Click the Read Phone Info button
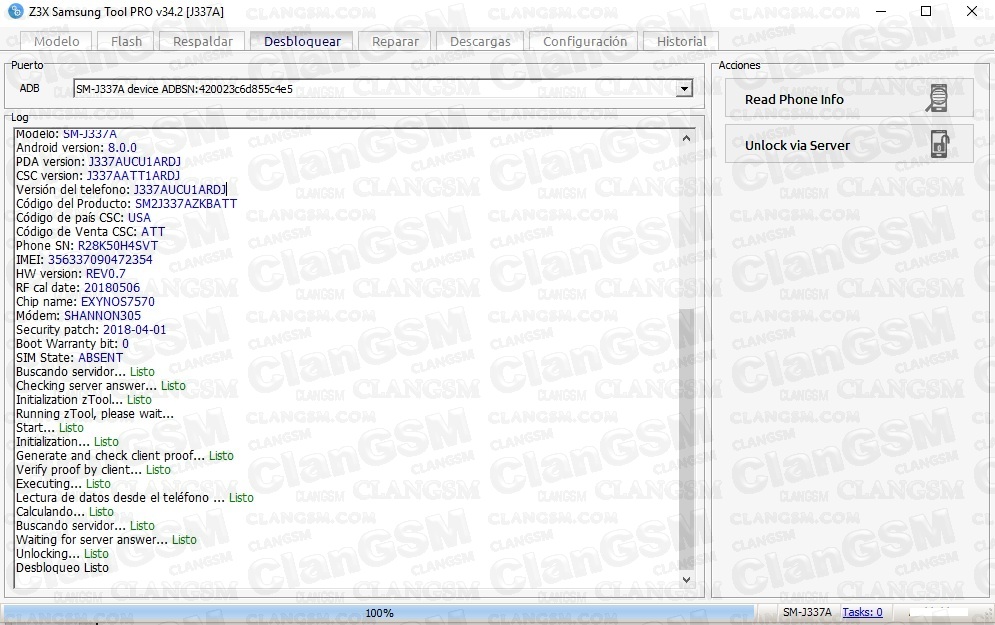The height and width of the screenshot is (625, 995). point(849,98)
